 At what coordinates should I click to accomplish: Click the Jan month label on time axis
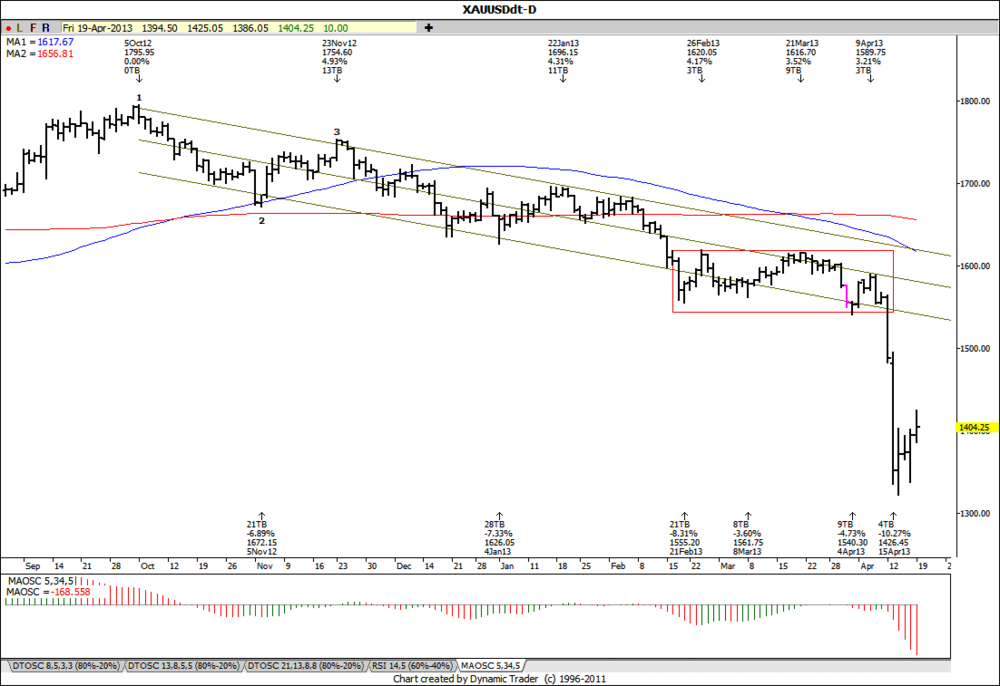[506, 566]
